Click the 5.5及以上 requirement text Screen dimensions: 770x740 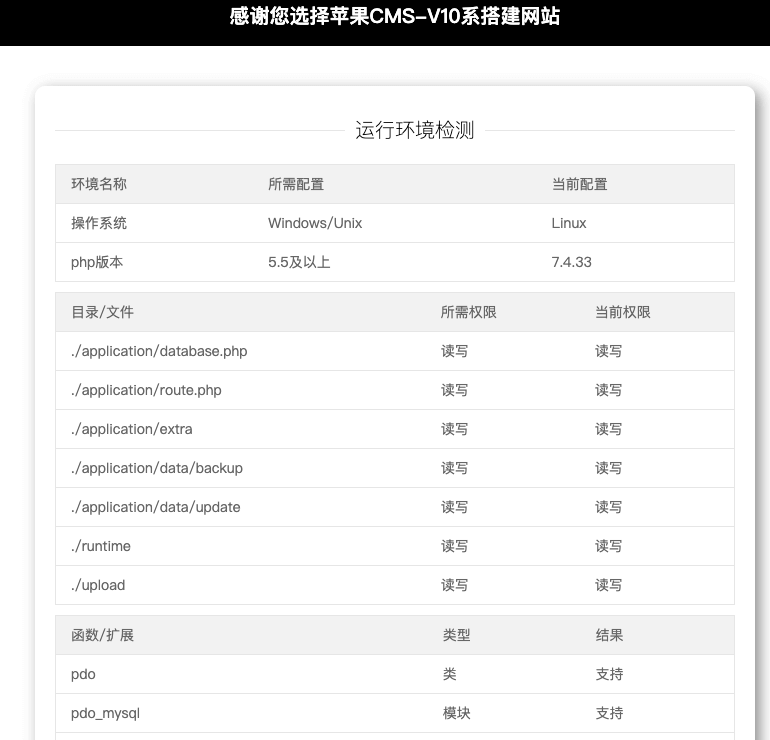299,262
